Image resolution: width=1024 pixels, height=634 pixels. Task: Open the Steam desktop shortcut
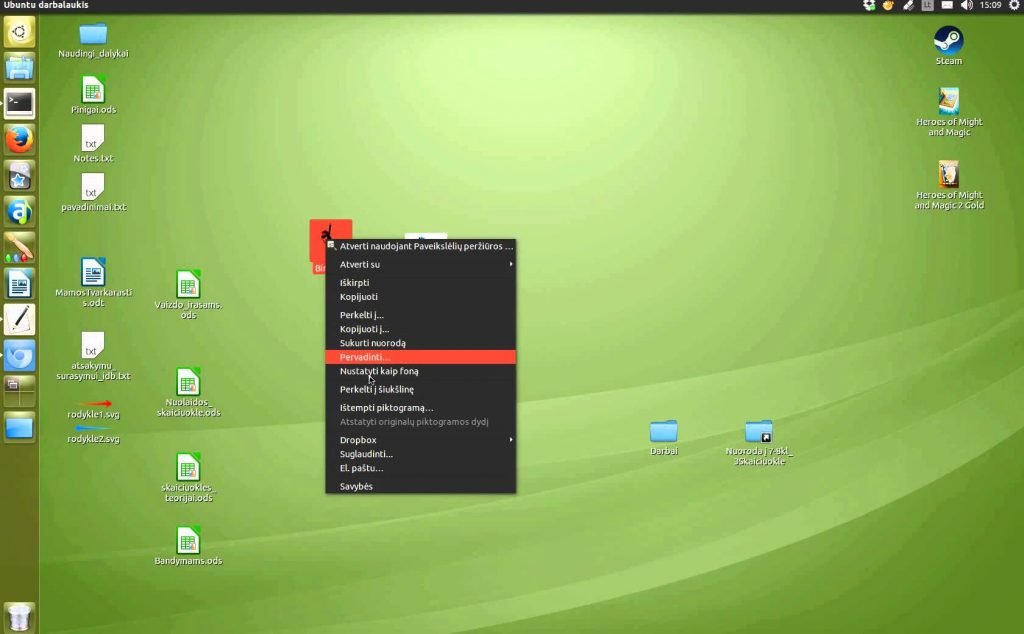pyautogui.click(x=948, y=46)
